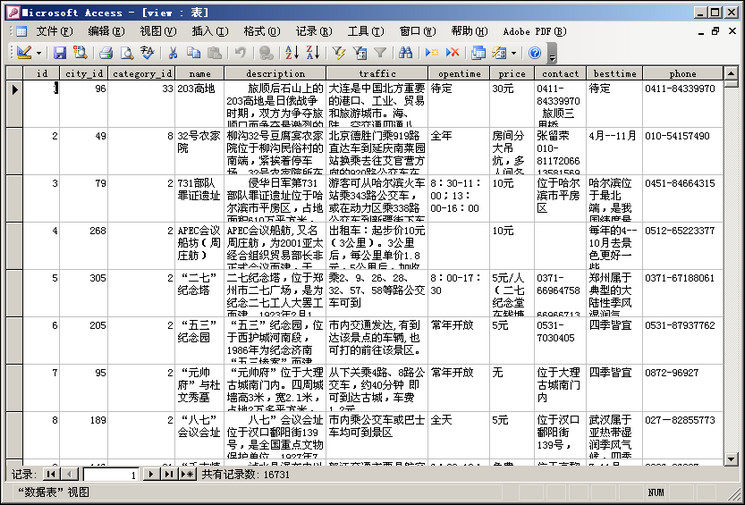The image size is (745, 505).
Task: Paste using clipboard icon
Action: tap(214, 53)
